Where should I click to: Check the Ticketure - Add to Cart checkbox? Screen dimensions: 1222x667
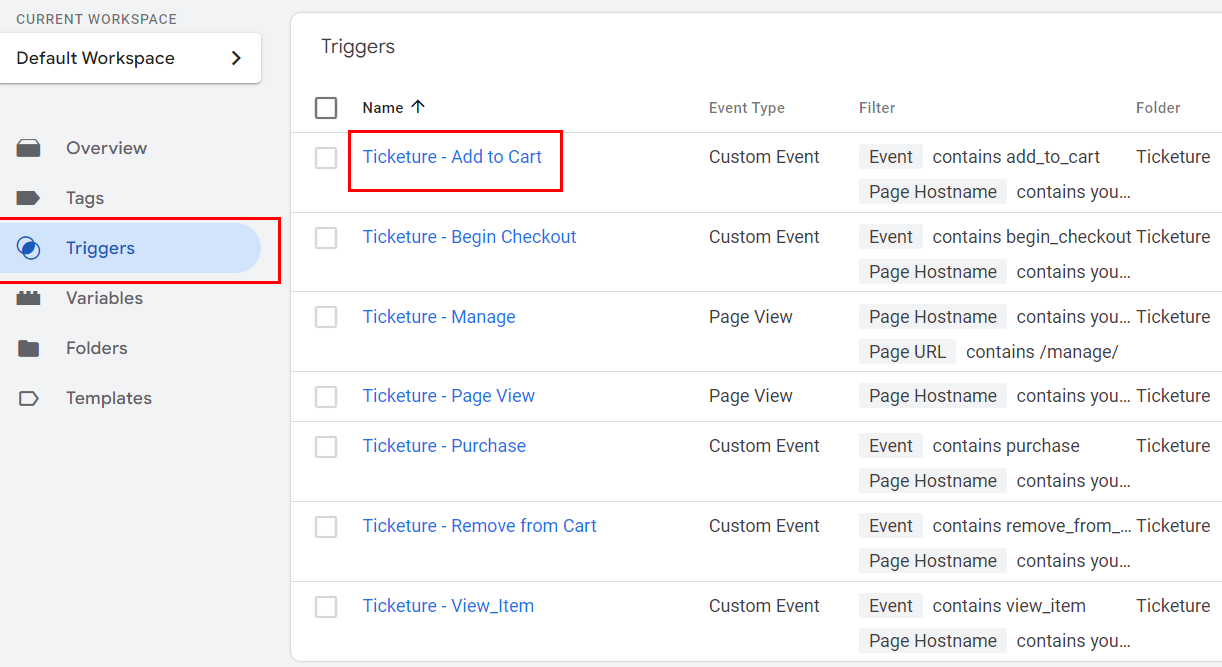[326, 158]
